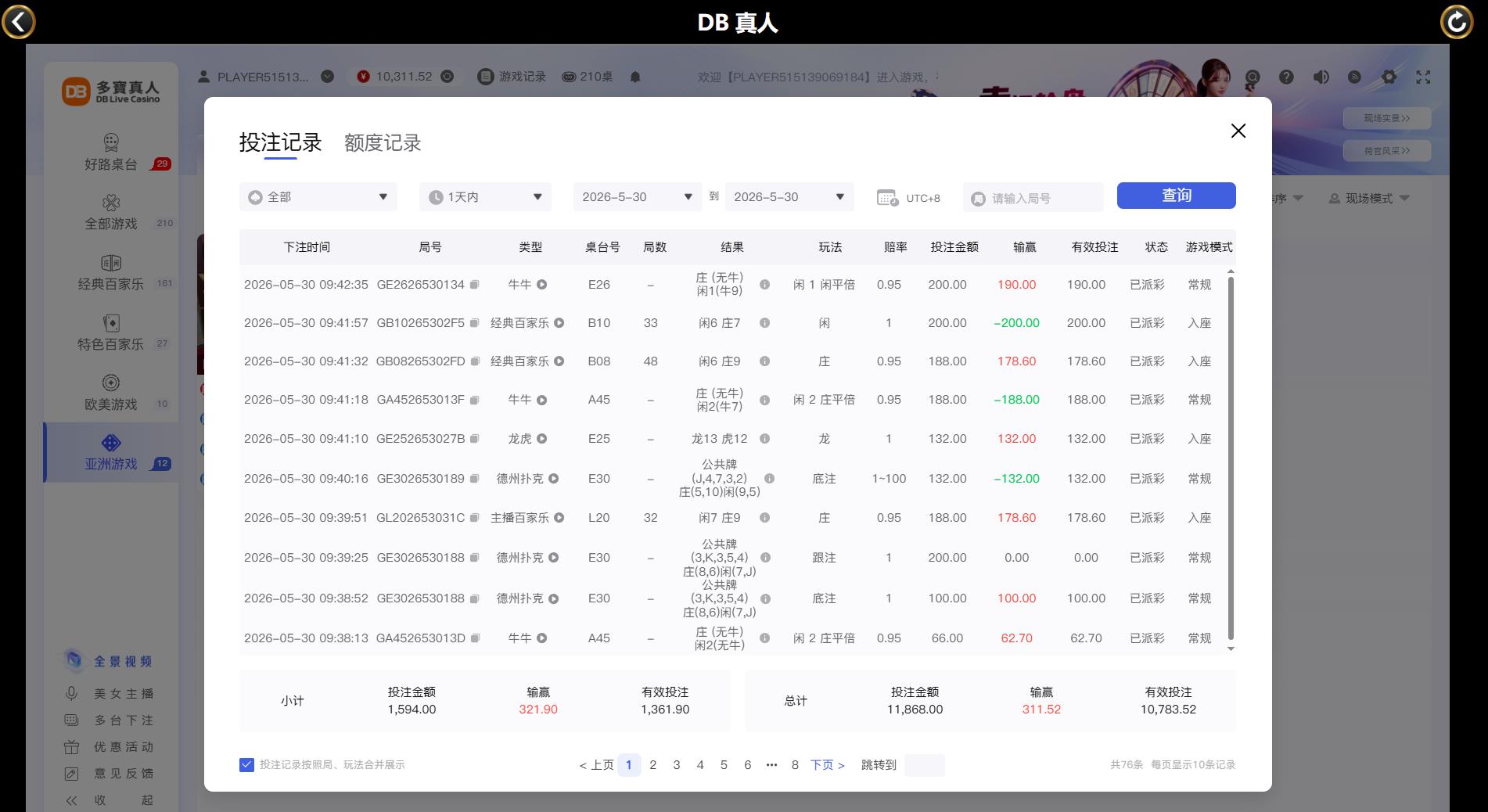Open the start date 2026-5-30 dropdown
The image size is (1488, 812).
pyautogui.click(x=637, y=197)
